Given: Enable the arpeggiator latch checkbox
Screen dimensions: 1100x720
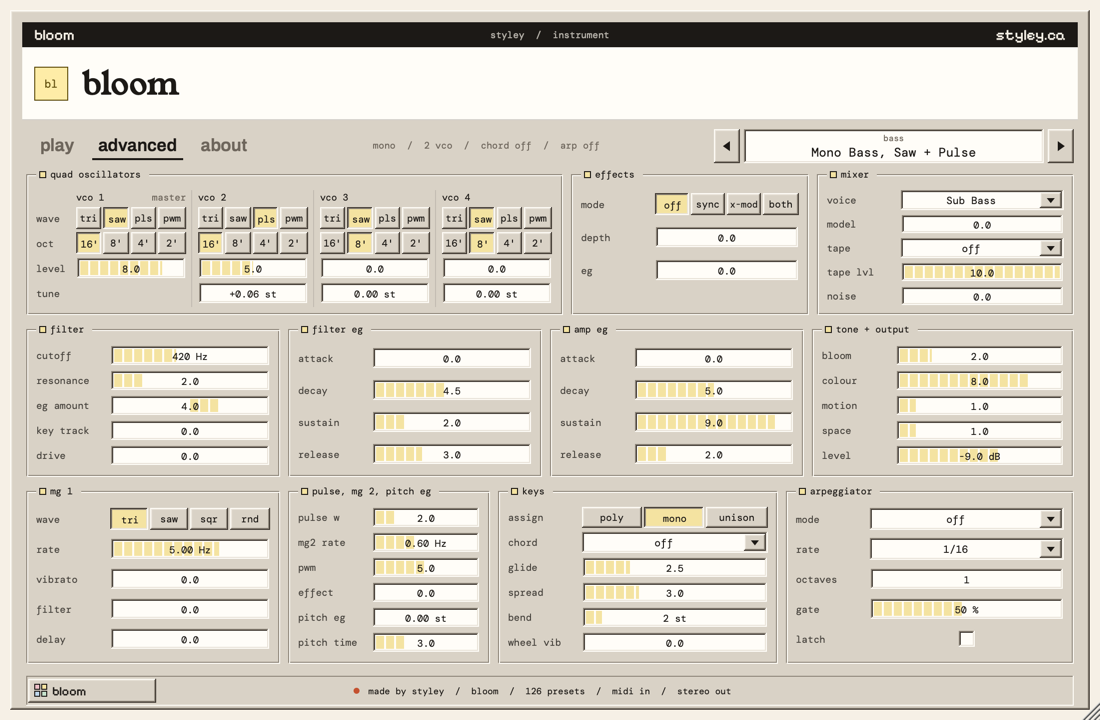Looking at the screenshot, I should [967, 639].
